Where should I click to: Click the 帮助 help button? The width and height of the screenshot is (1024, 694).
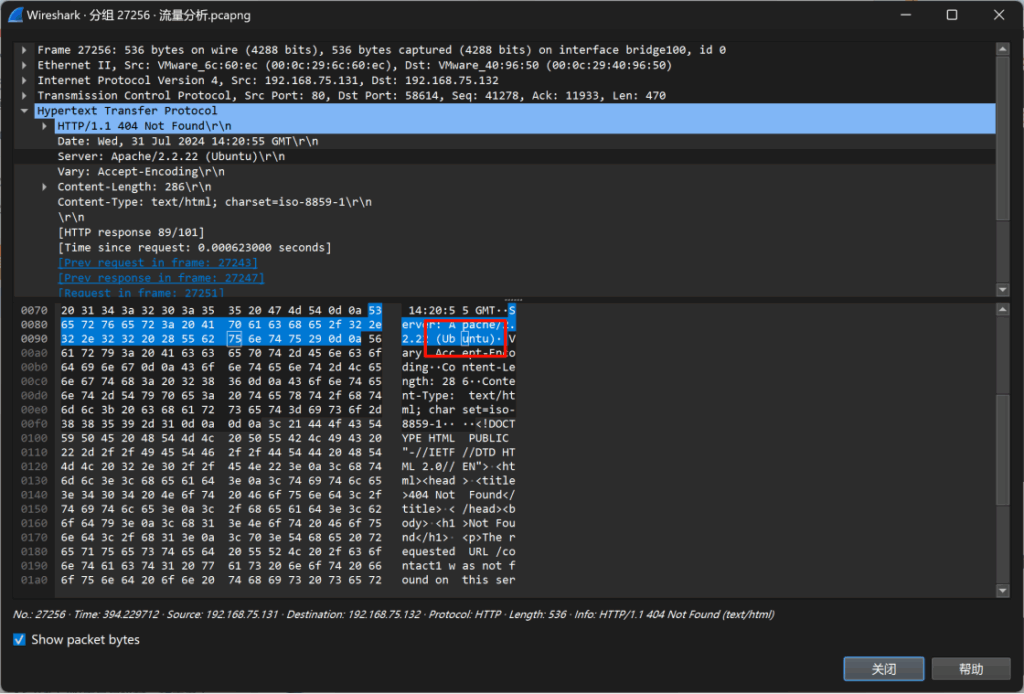coord(970,669)
